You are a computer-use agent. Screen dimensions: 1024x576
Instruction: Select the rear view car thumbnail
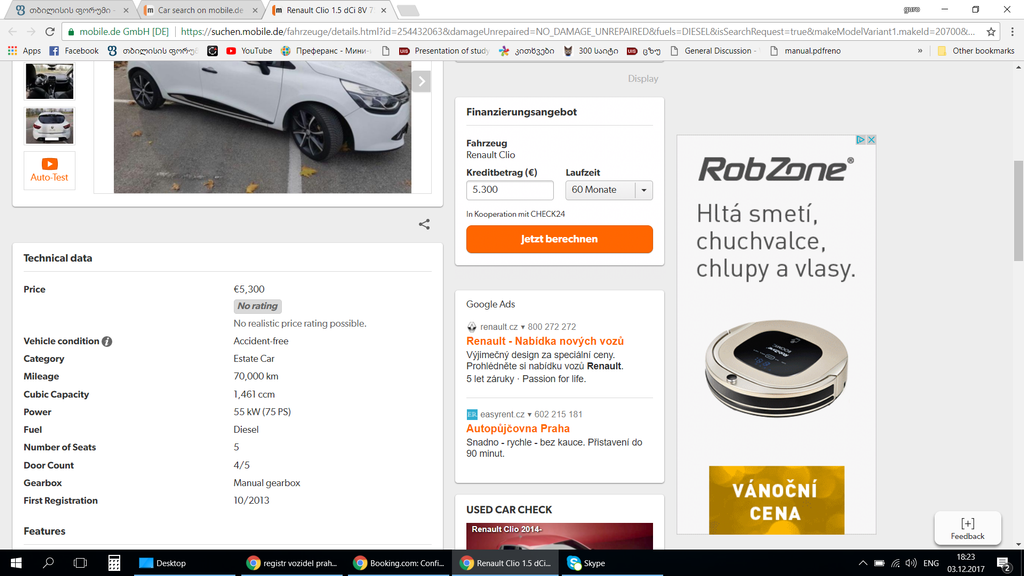click(50, 126)
